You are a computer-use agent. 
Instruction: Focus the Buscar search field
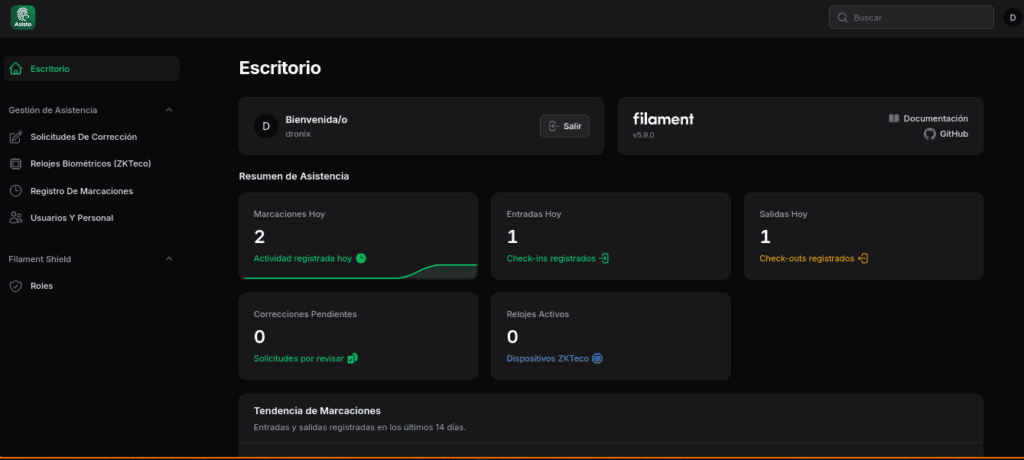[x=911, y=18]
